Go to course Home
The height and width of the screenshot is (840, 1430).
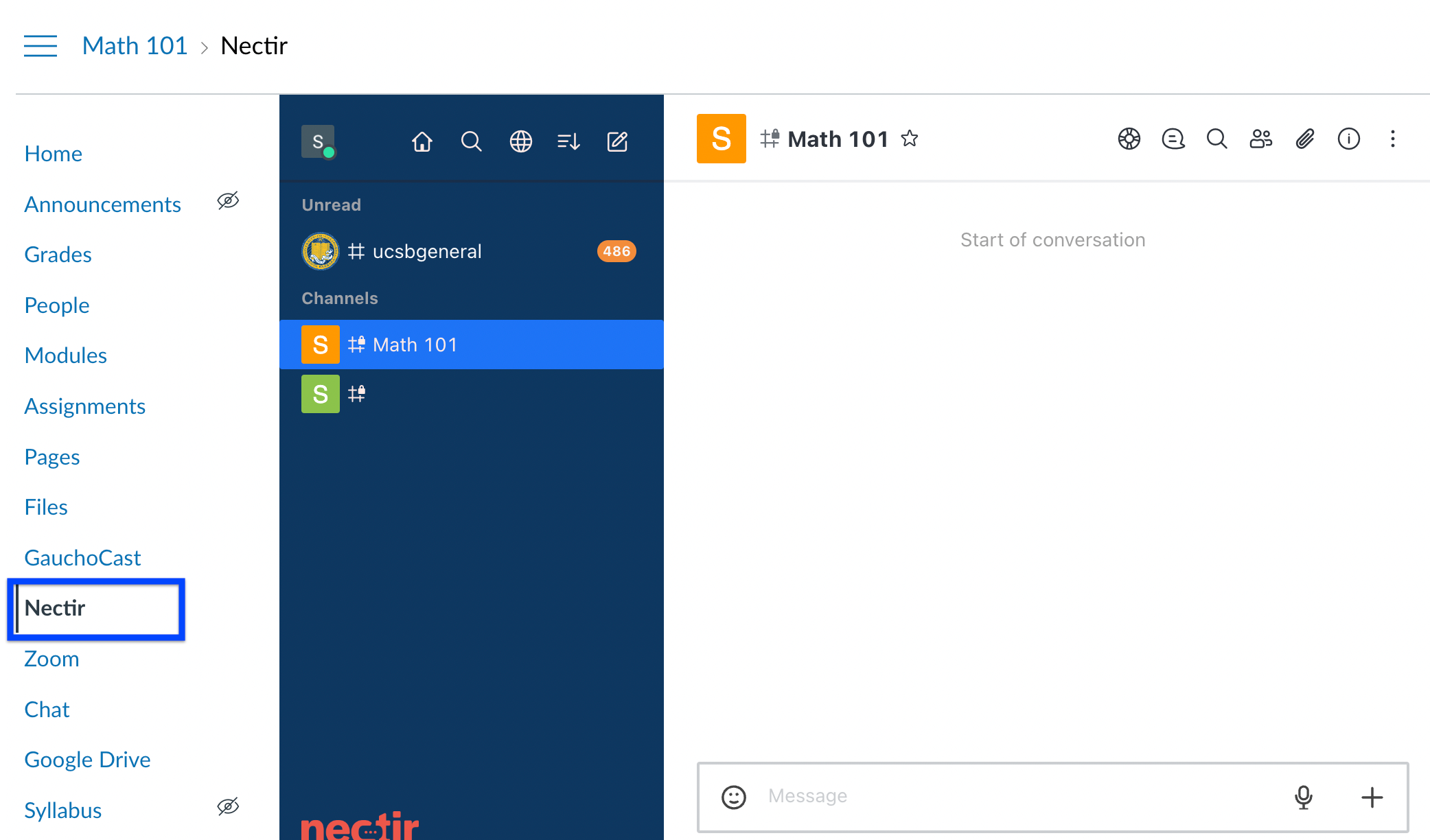pos(54,154)
